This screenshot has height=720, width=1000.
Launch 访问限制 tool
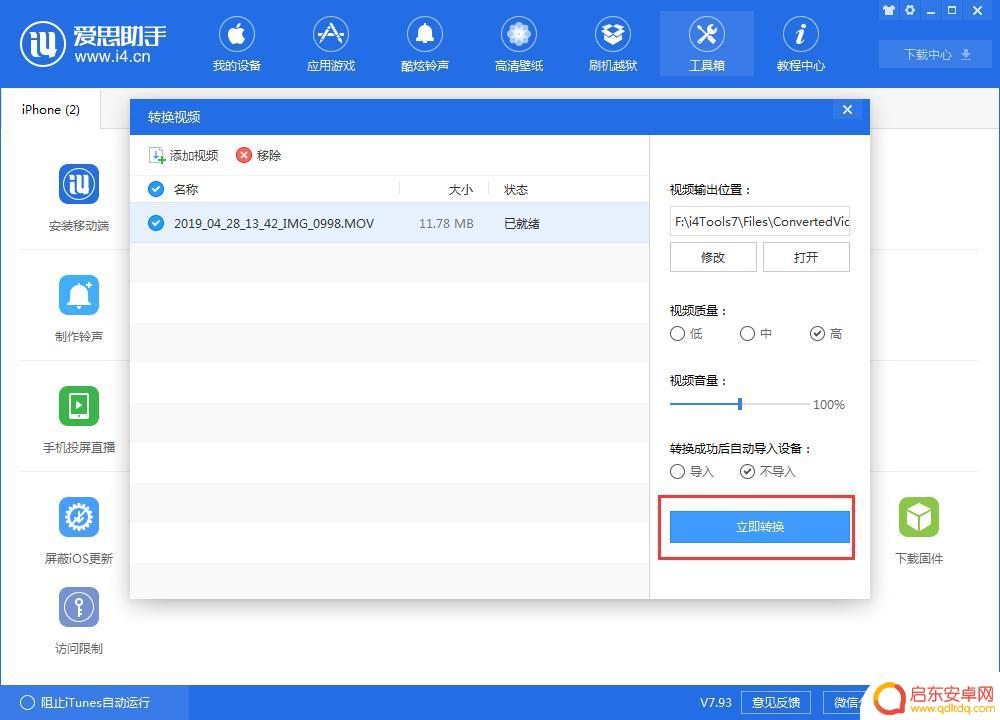tap(79, 621)
